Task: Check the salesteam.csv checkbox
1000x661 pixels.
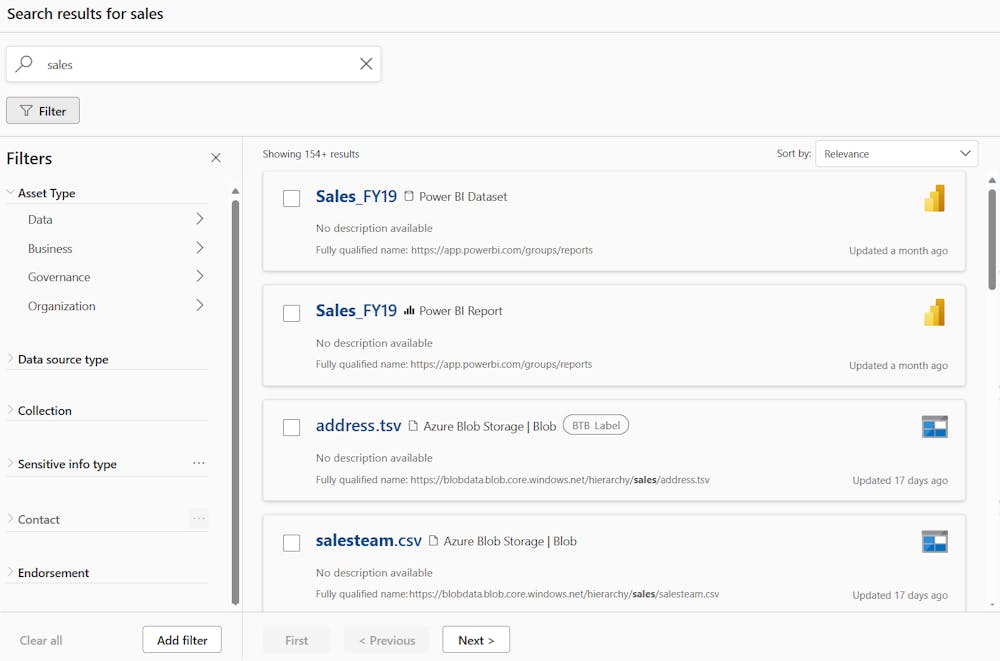Action: click(x=291, y=543)
